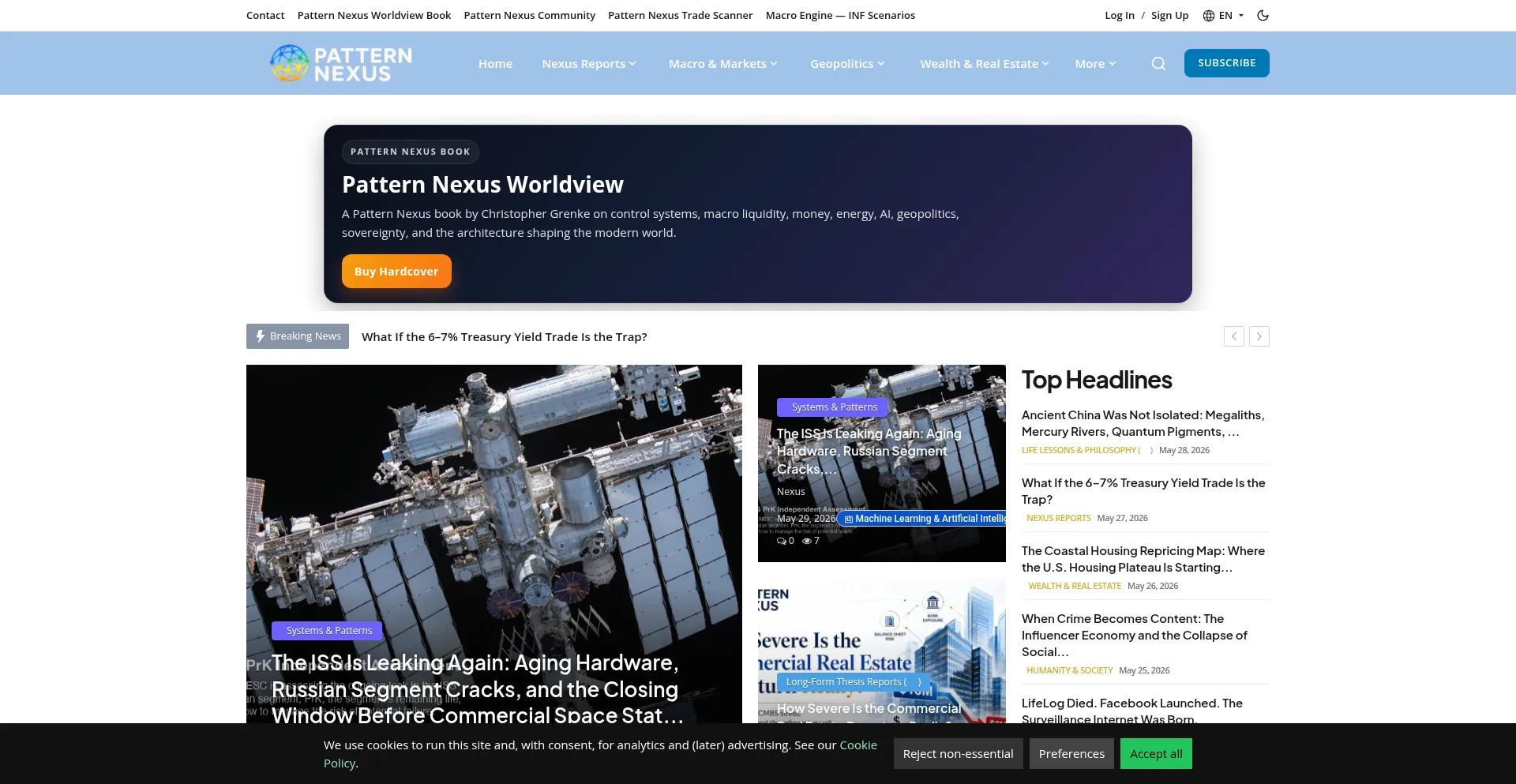The height and width of the screenshot is (784, 1516).
Task: Click Reject non-essential cookies
Action: tap(959, 754)
